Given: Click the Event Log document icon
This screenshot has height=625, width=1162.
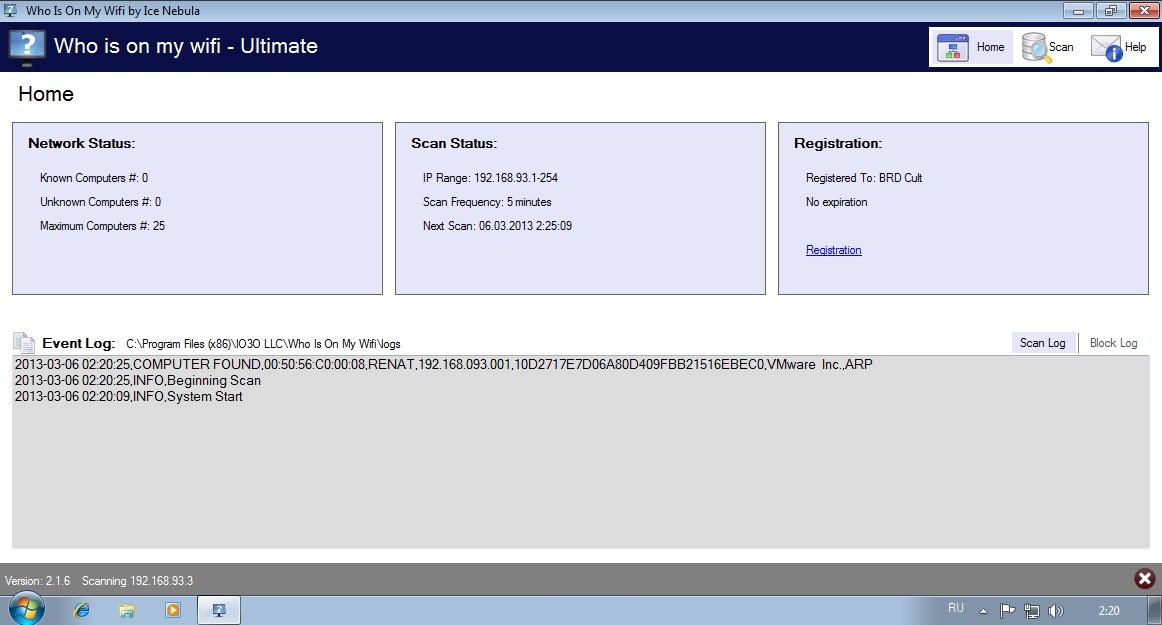Looking at the screenshot, I should click(x=24, y=343).
